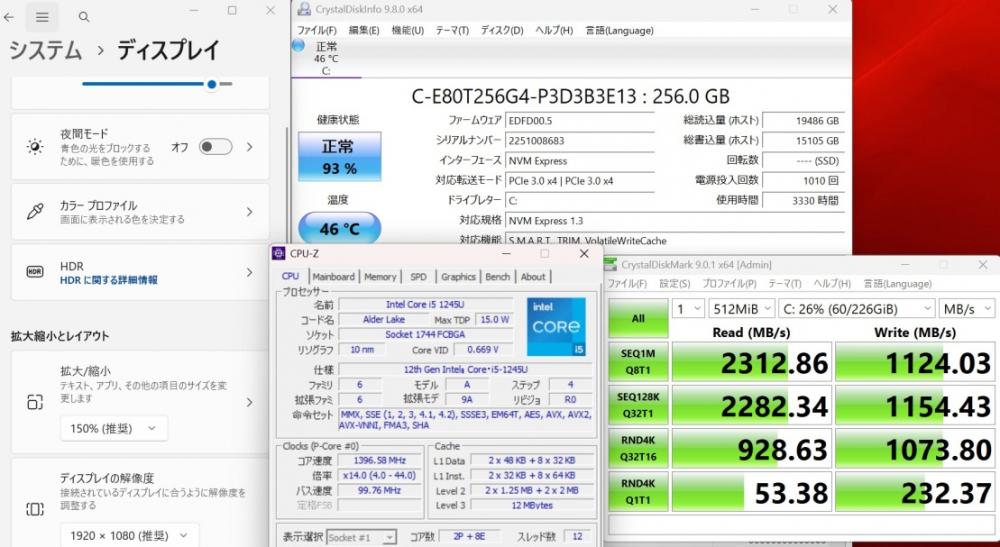Open the test count dropdown showing 1
1000x547 pixels.
coord(688,309)
